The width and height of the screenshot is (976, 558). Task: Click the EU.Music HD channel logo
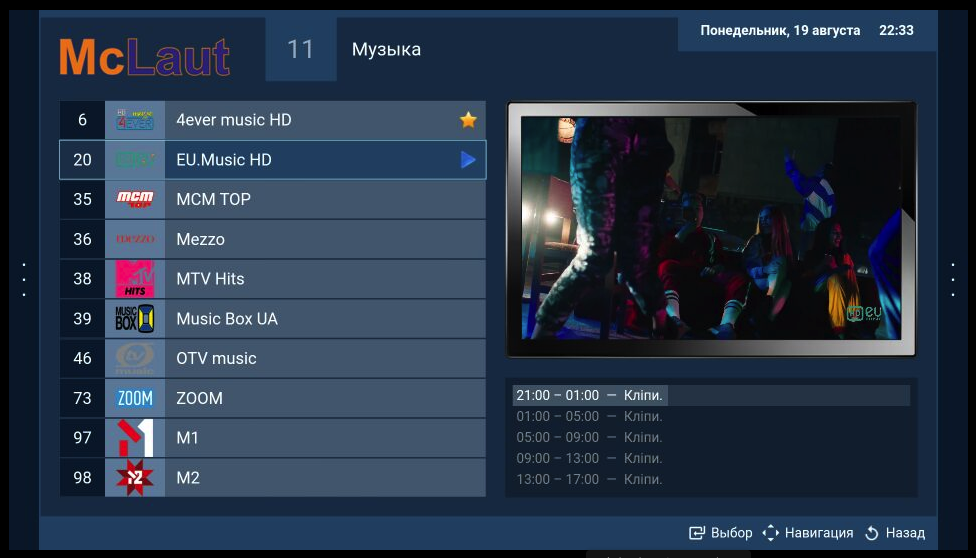[134, 159]
